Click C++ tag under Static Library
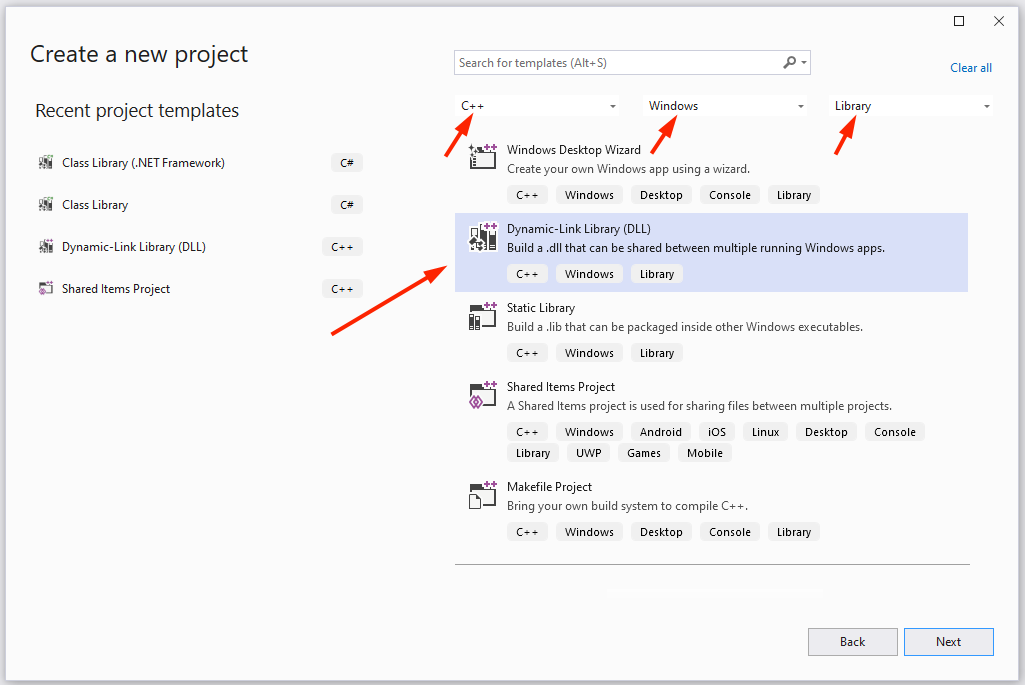 [527, 353]
